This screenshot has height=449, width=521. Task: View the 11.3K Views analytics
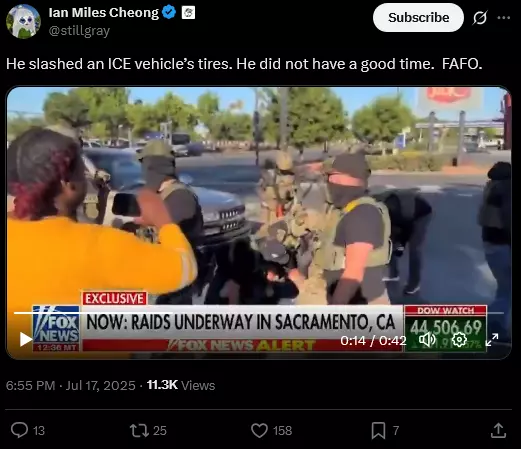(x=181, y=385)
